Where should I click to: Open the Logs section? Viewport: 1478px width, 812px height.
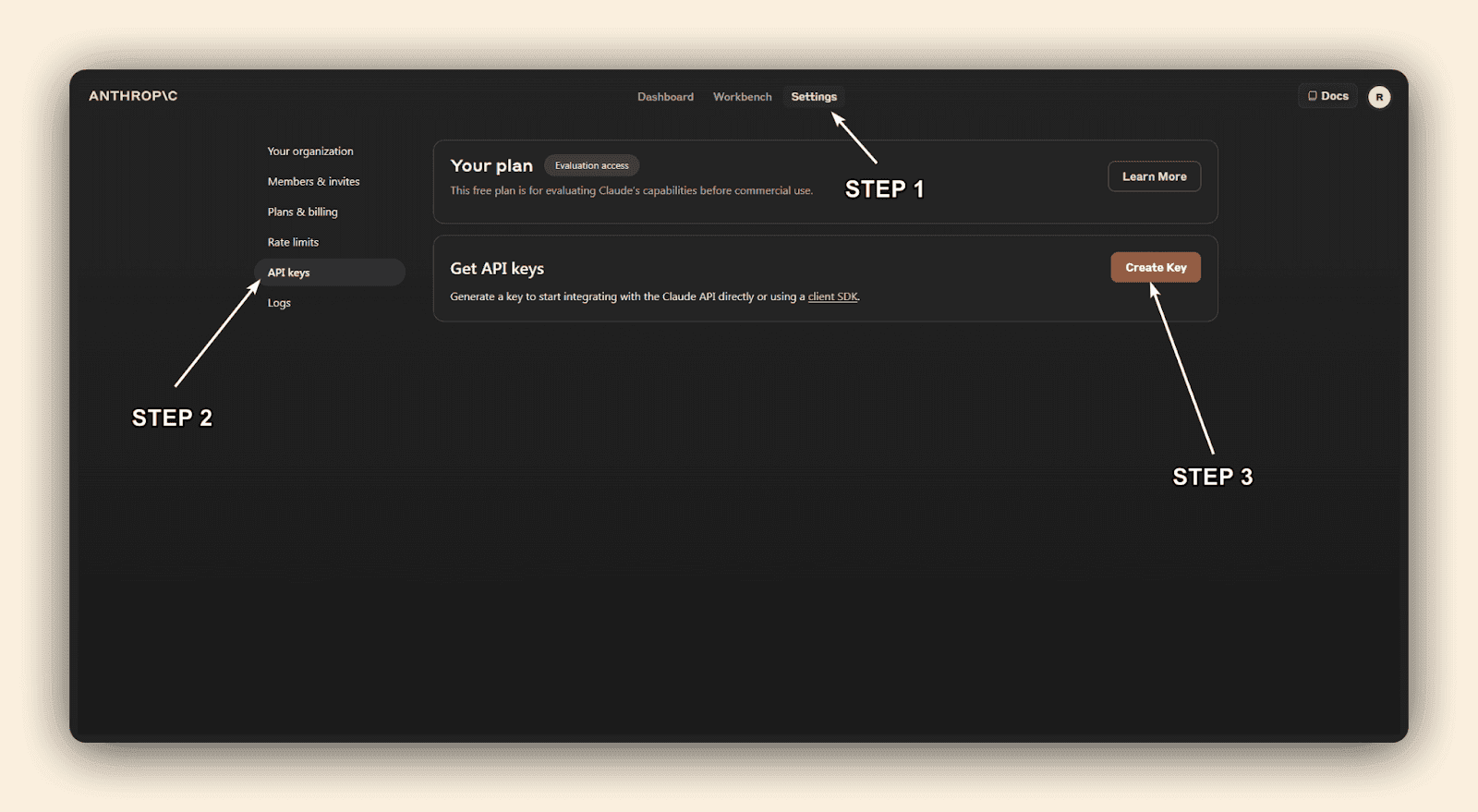click(279, 303)
